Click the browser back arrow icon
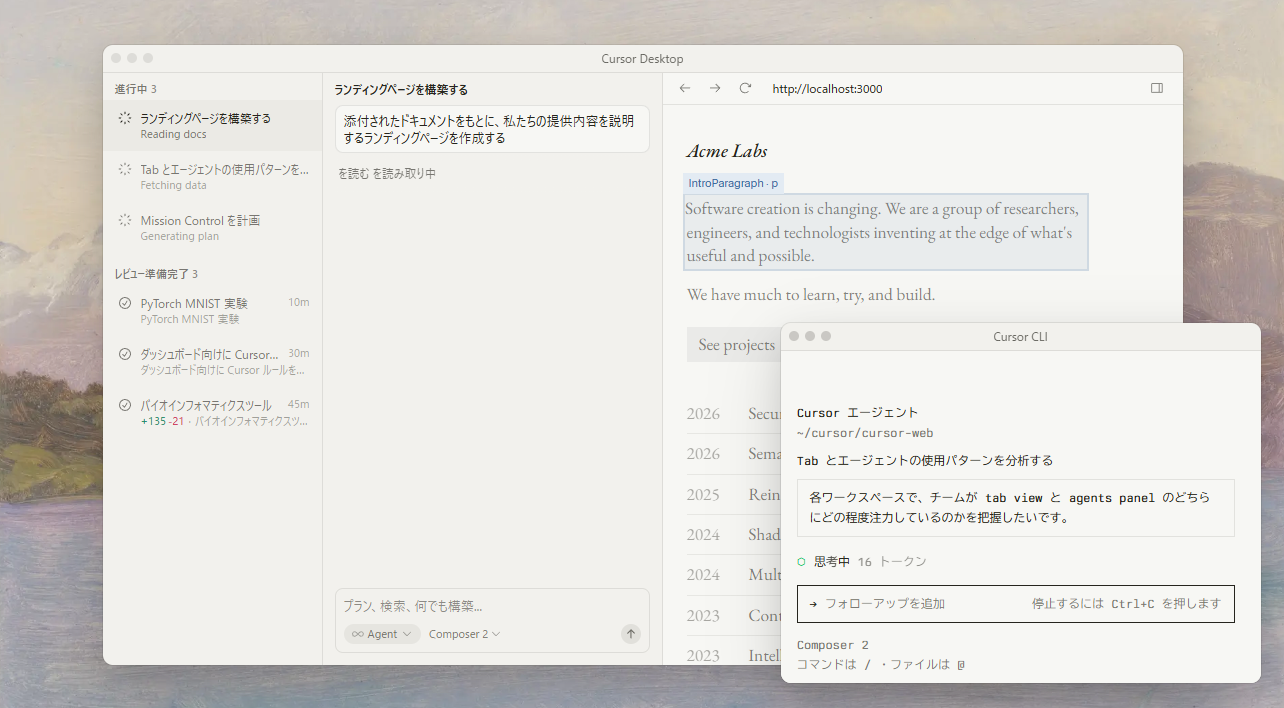 pos(685,88)
